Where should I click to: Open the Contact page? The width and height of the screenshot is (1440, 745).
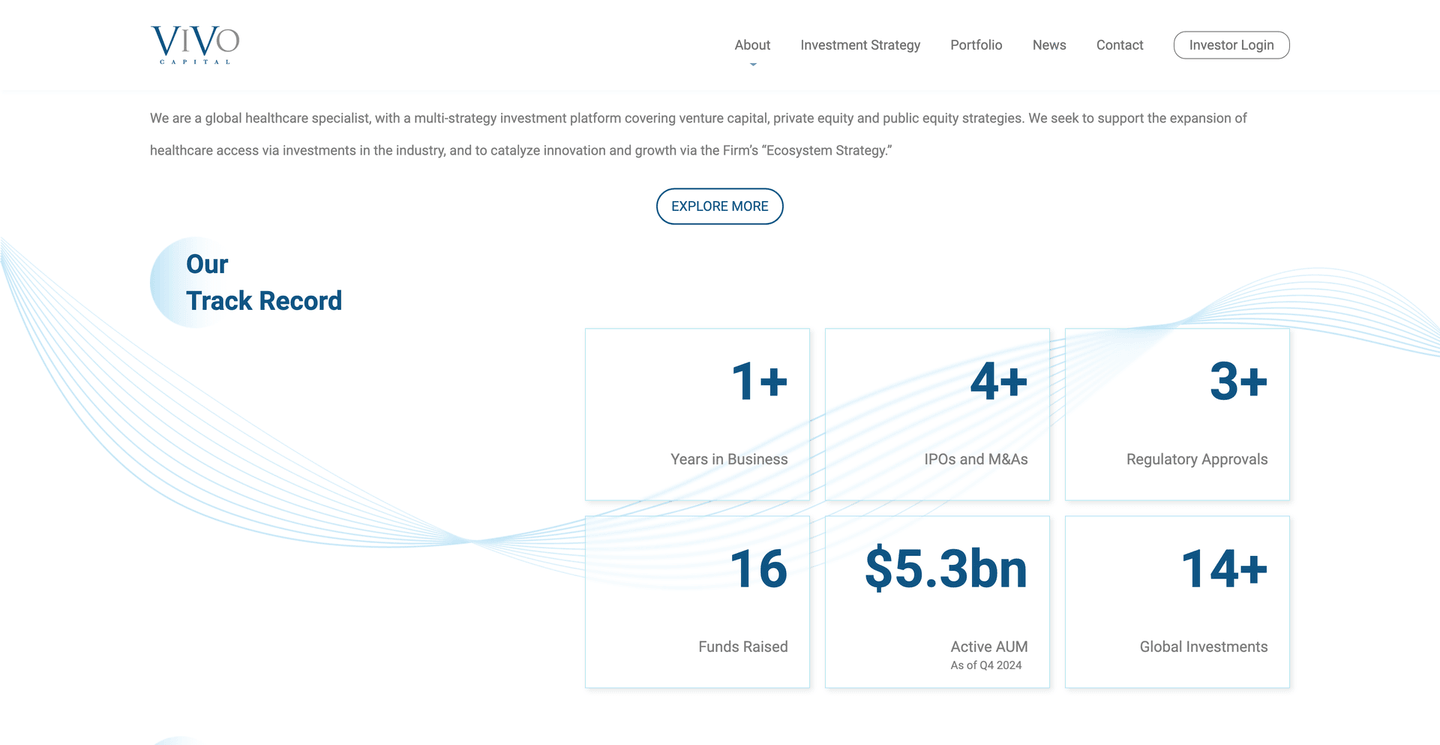pyautogui.click(x=1119, y=45)
